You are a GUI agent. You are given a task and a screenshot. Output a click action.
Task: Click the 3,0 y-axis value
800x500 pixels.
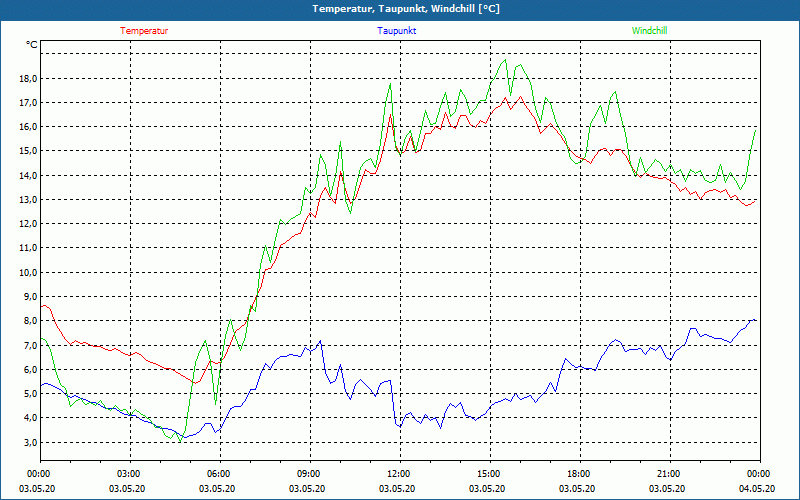pos(28,442)
